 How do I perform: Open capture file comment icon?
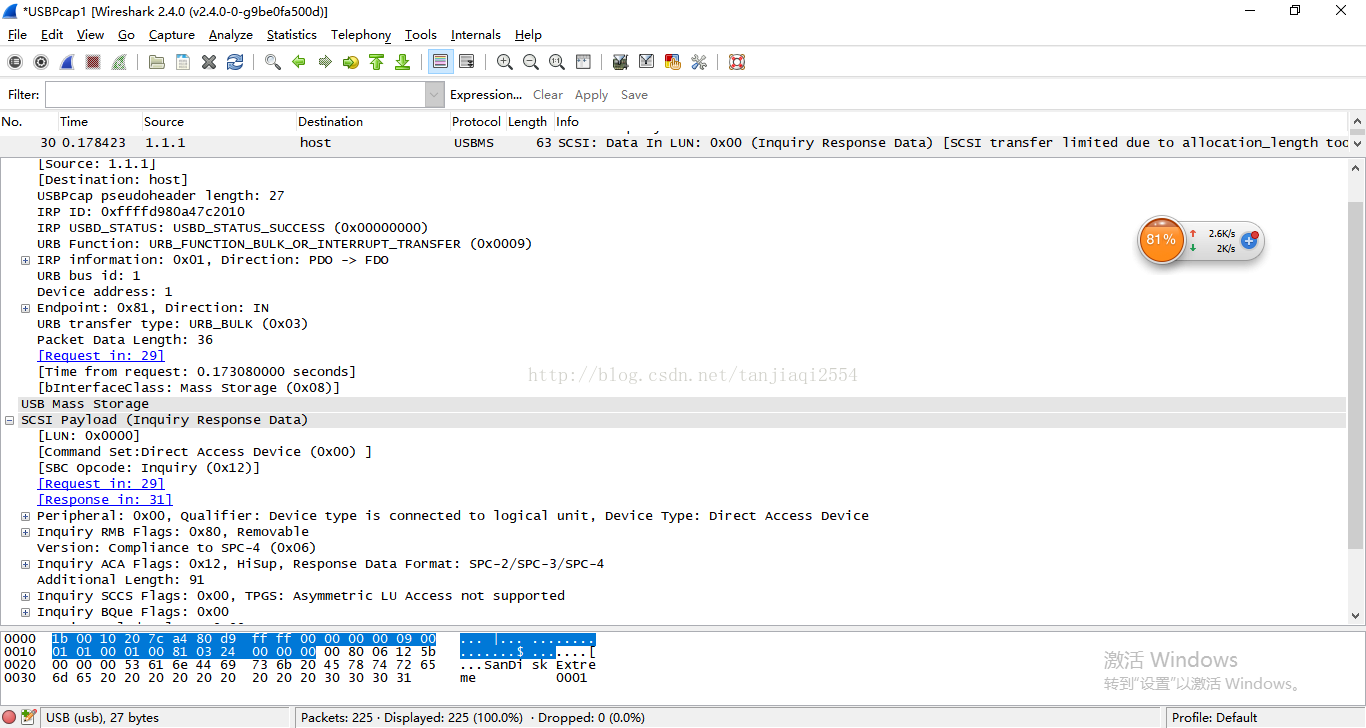tap(29, 717)
